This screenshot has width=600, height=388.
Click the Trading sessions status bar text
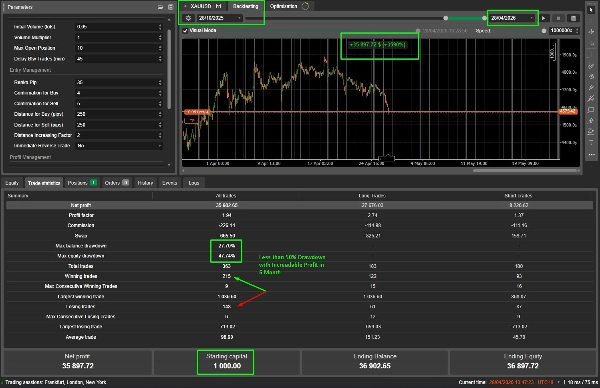click(x=56, y=382)
